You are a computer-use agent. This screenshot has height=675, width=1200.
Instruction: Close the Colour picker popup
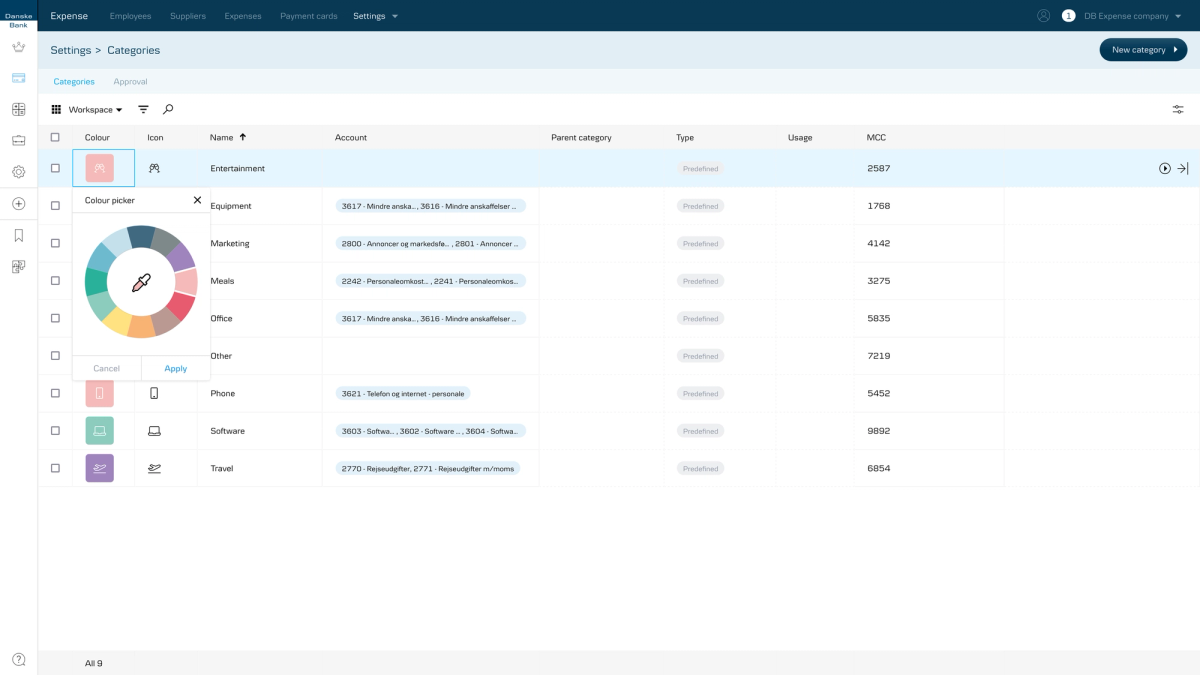click(197, 200)
